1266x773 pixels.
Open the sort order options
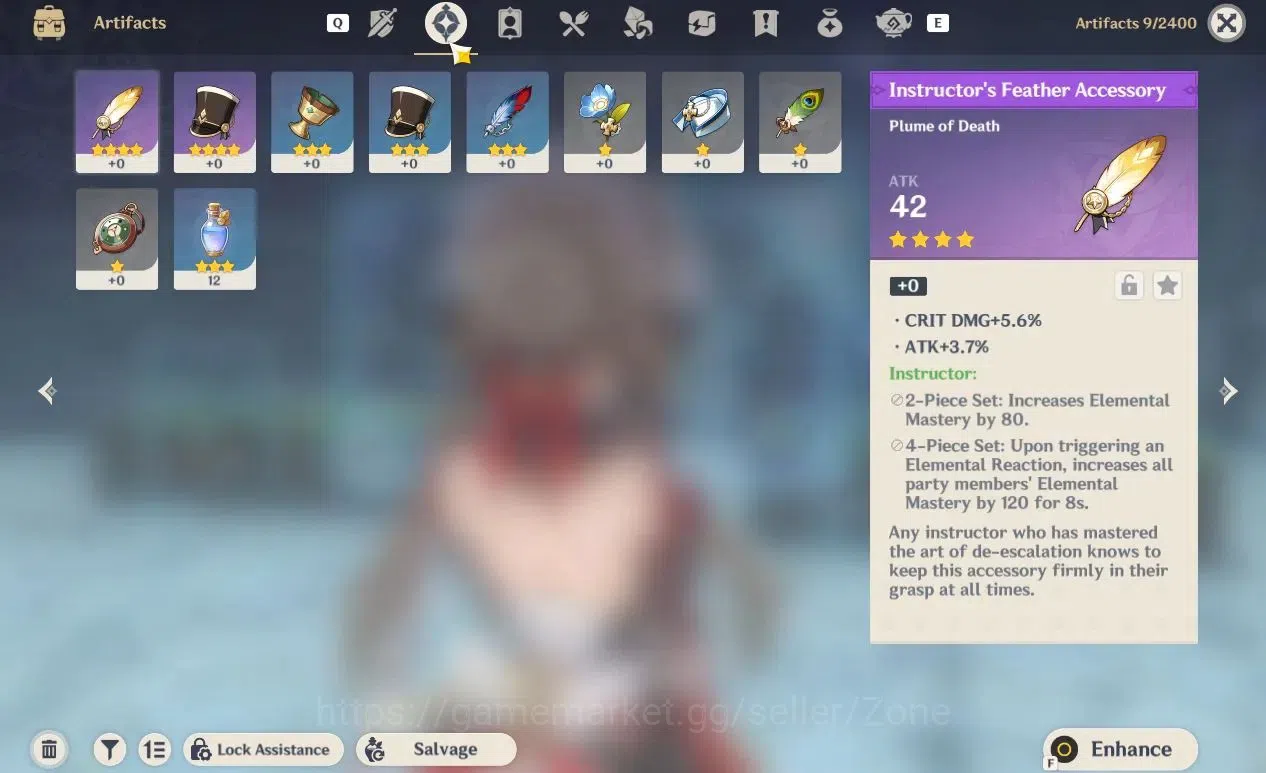pos(153,749)
